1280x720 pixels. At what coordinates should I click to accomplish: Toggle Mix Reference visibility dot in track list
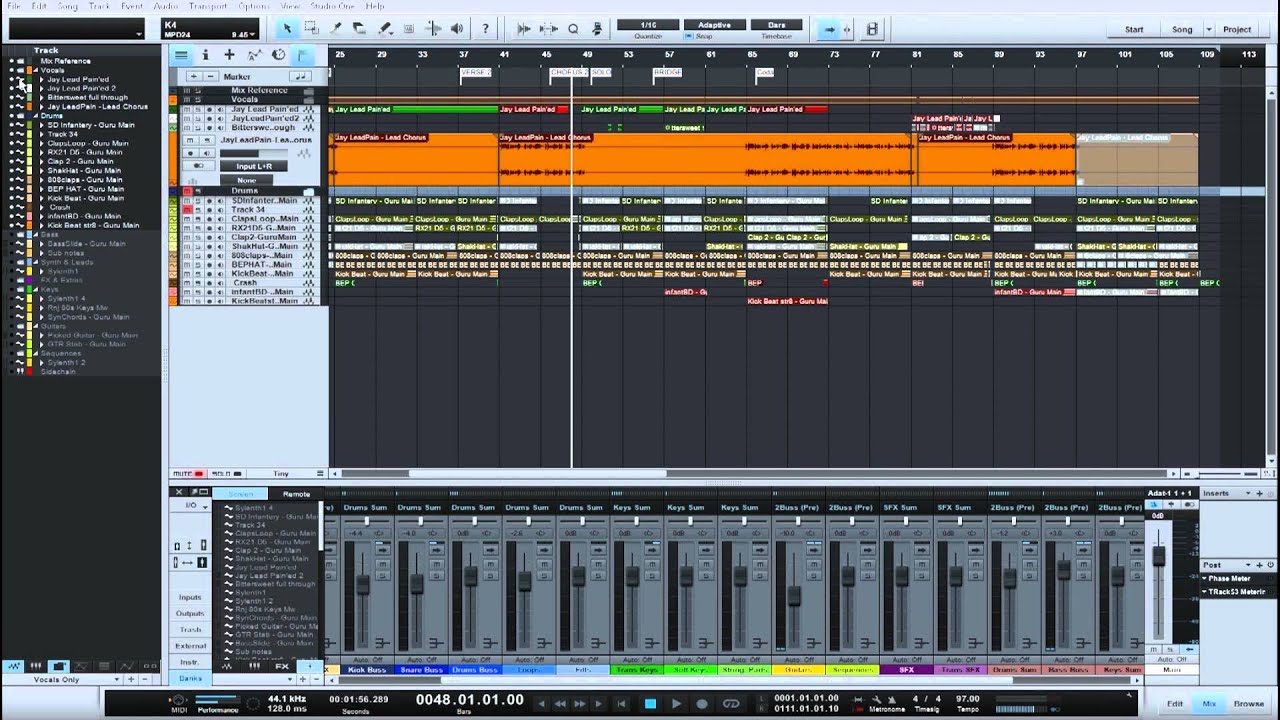pos(12,61)
